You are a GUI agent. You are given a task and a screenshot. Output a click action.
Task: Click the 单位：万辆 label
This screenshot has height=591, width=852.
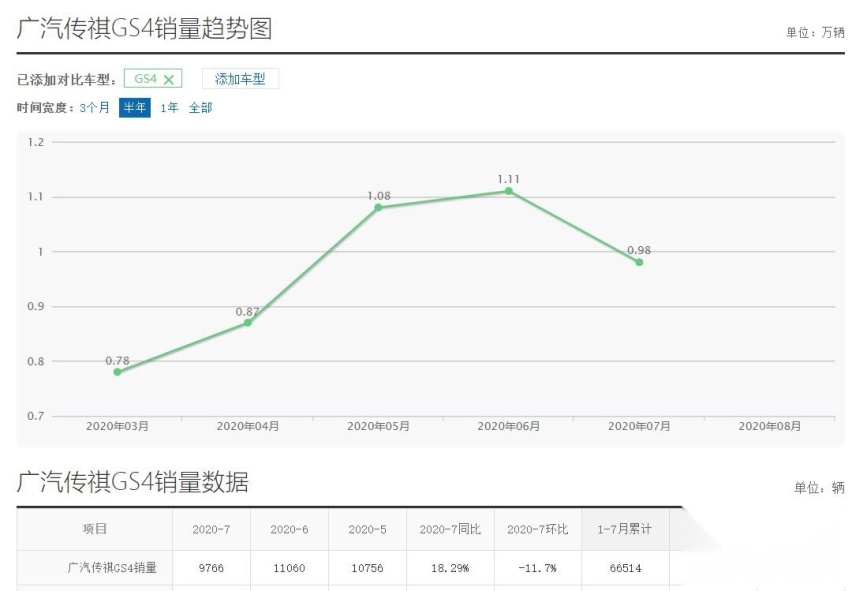815,33
